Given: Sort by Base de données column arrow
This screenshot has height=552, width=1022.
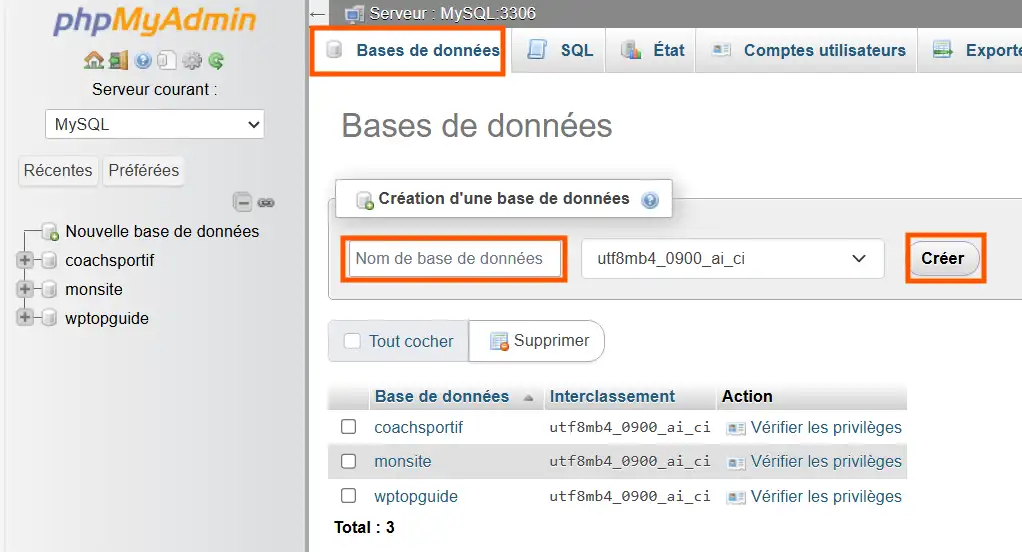Looking at the screenshot, I should [529, 398].
